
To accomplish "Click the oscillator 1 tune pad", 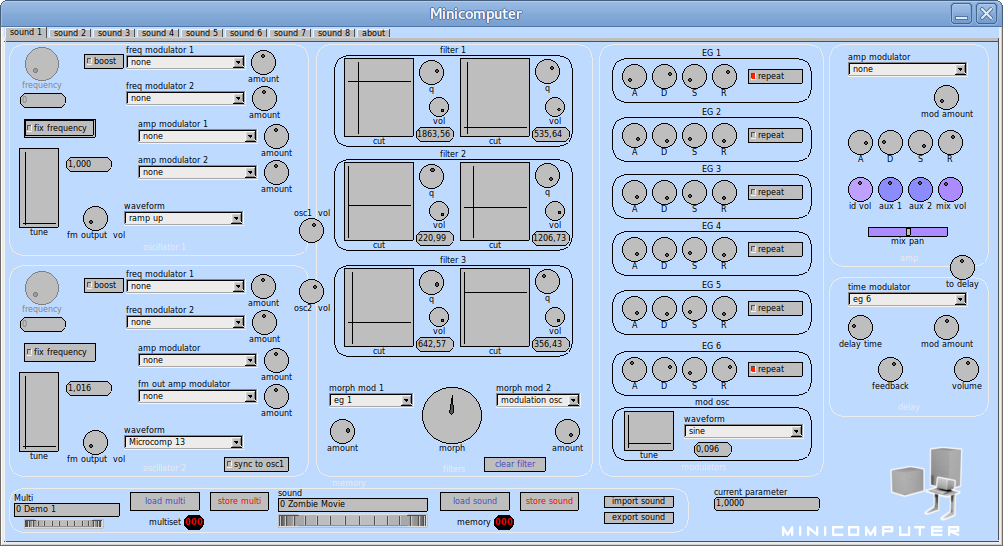I will pos(39,188).
